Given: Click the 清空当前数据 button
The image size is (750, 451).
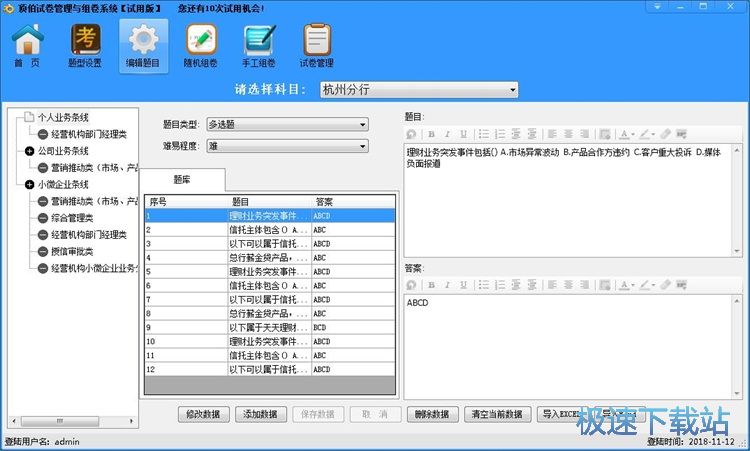Looking at the screenshot, I should coord(497,414).
